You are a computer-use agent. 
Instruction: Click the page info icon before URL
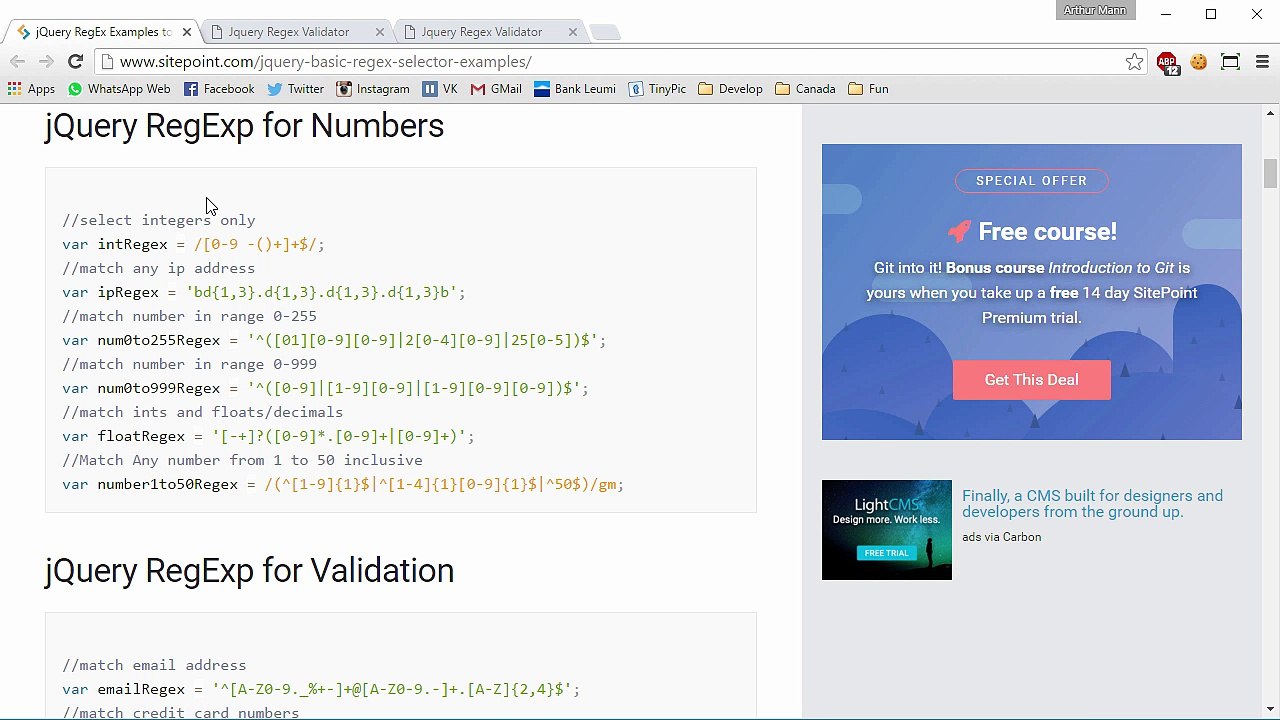point(107,62)
